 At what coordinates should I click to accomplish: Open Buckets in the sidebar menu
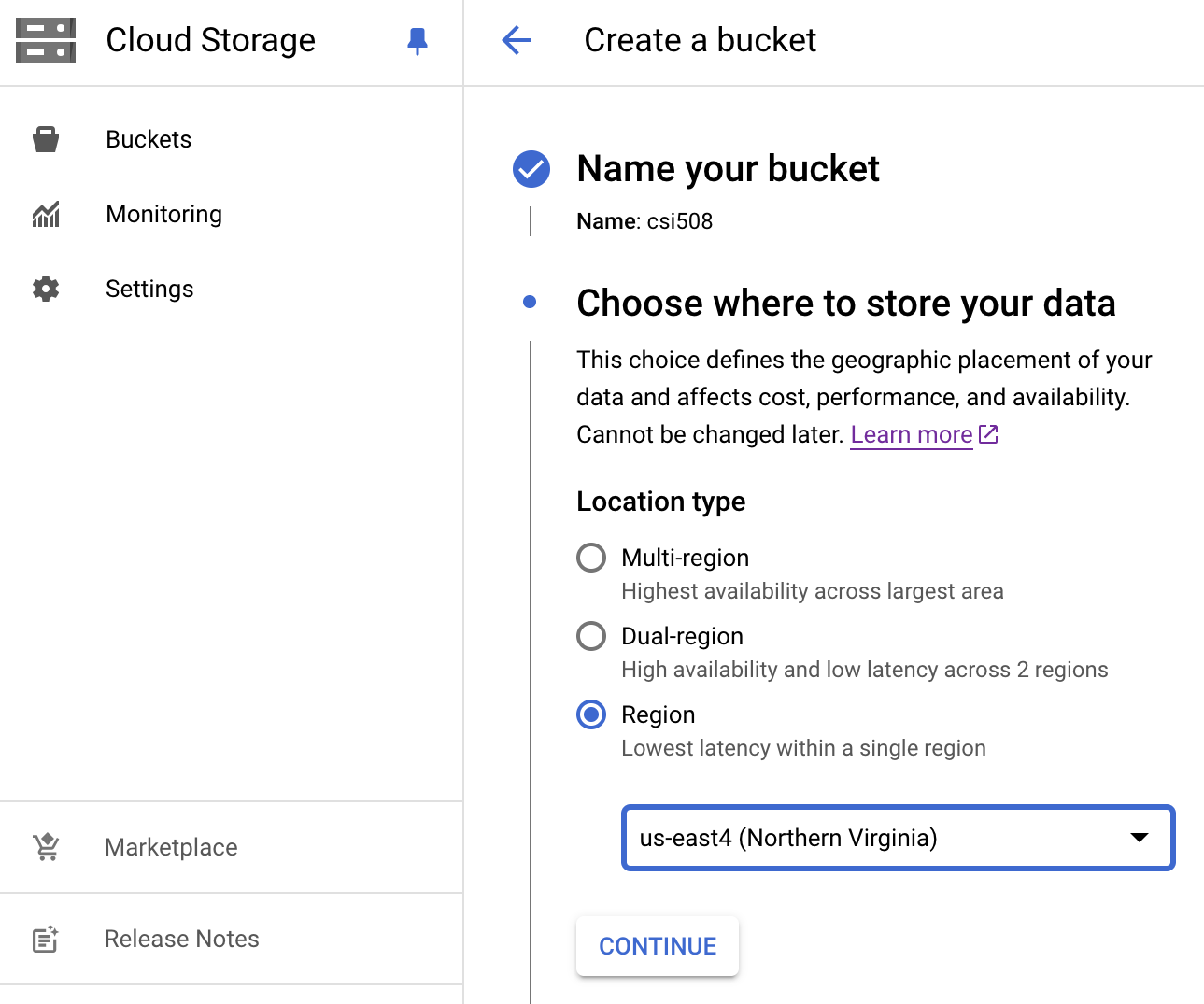(x=149, y=139)
